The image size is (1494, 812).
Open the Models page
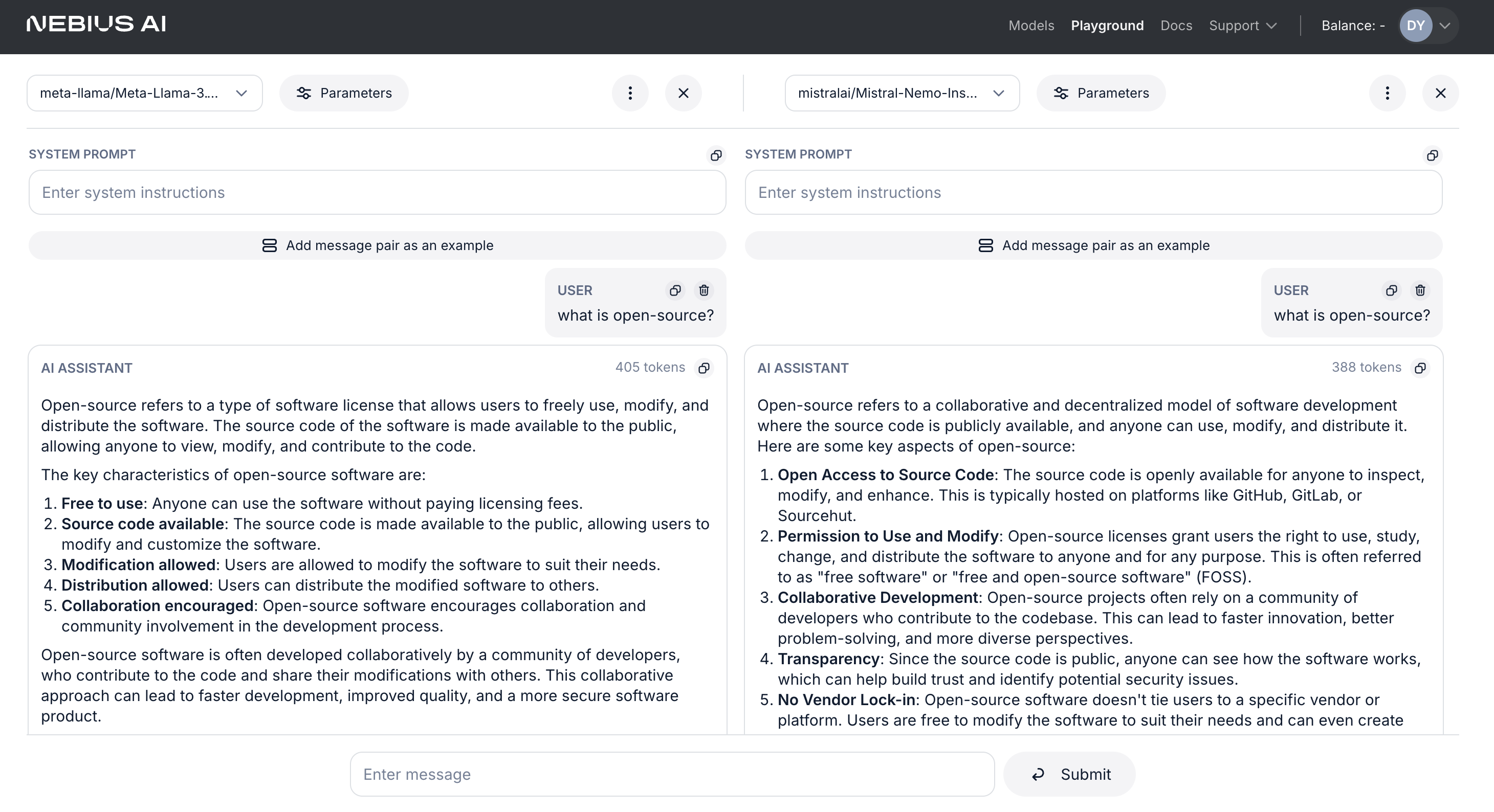(x=1031, y=26)
